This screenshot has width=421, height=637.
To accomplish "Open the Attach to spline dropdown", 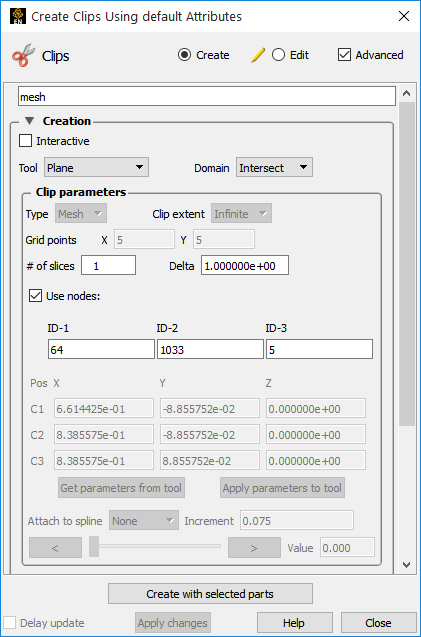I will (x=144, y=520).
